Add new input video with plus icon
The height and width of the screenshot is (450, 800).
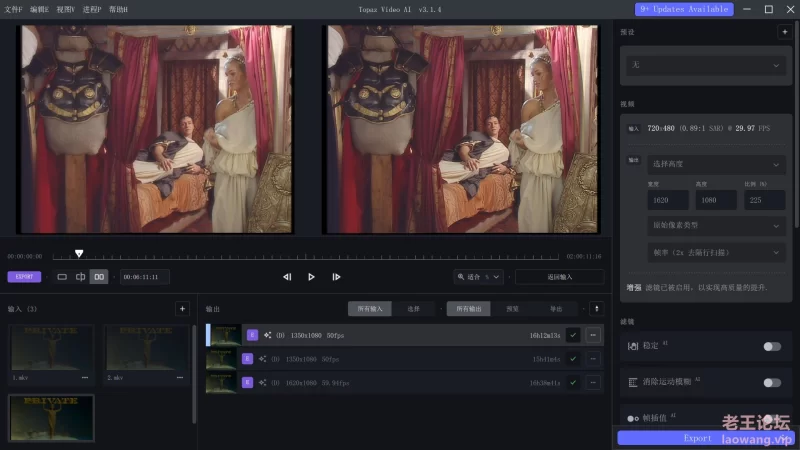click(181, 309)
